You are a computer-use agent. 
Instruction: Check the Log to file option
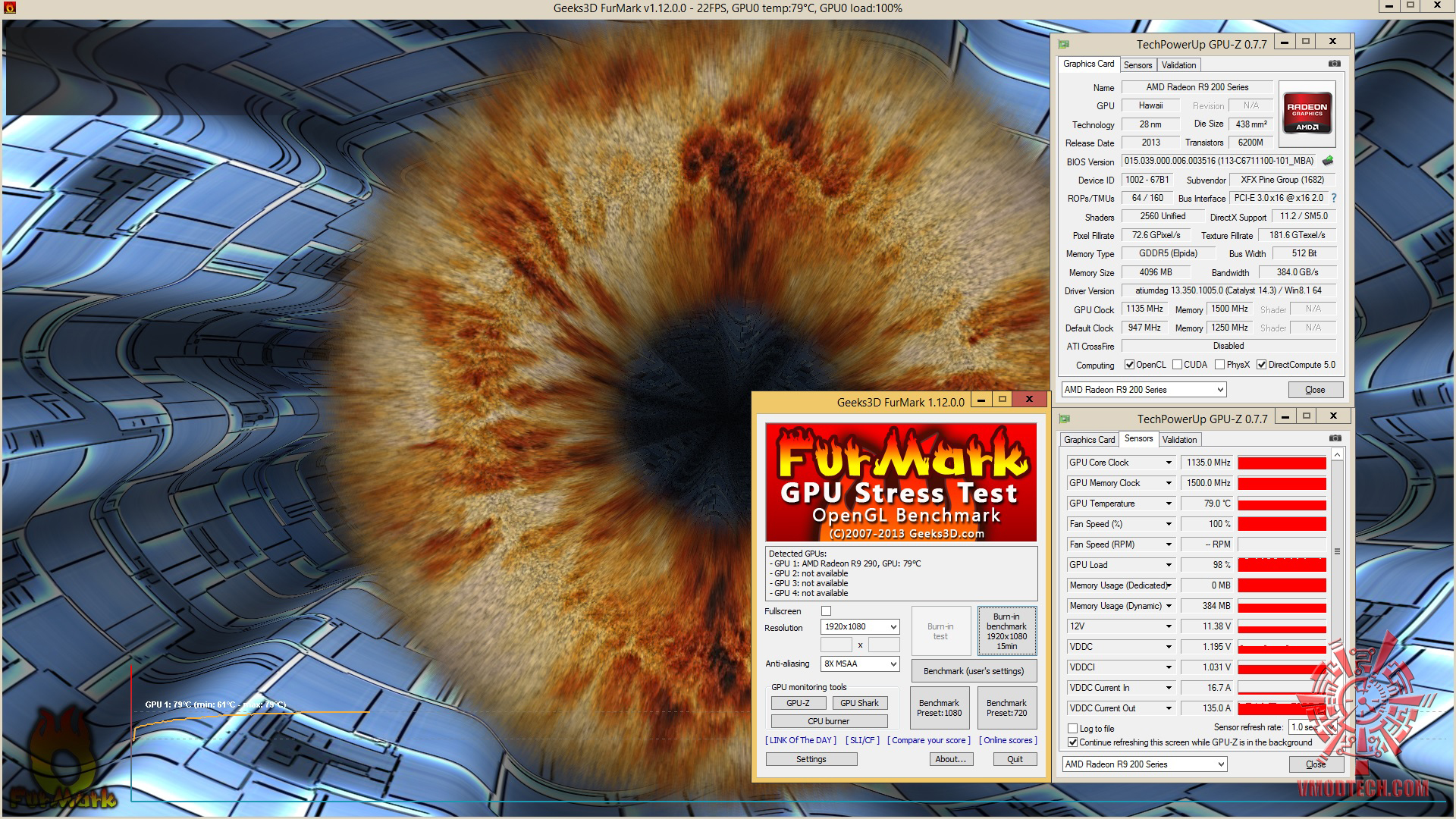point(1072,728)
